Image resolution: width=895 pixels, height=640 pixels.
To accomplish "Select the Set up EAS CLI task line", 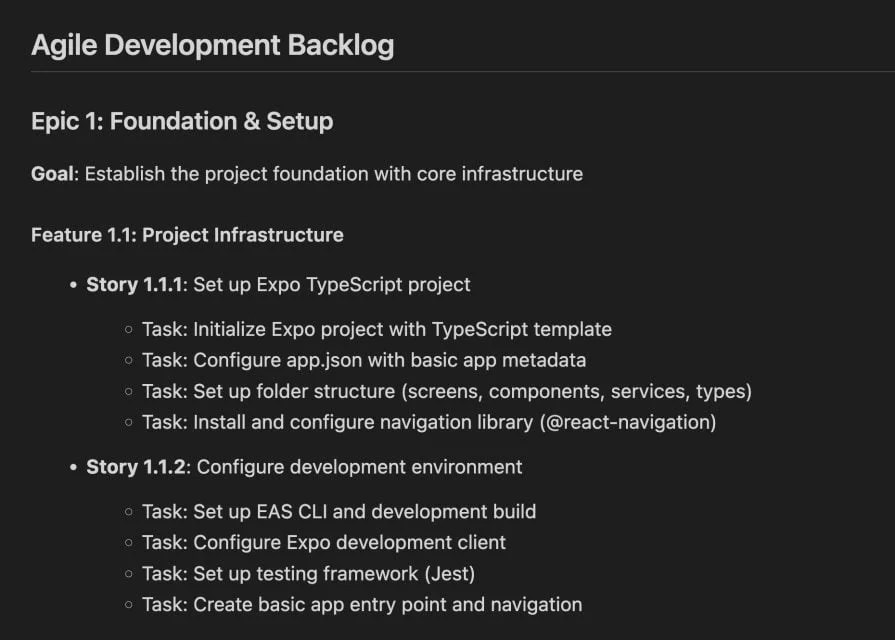I will click(x=339, y=512).
